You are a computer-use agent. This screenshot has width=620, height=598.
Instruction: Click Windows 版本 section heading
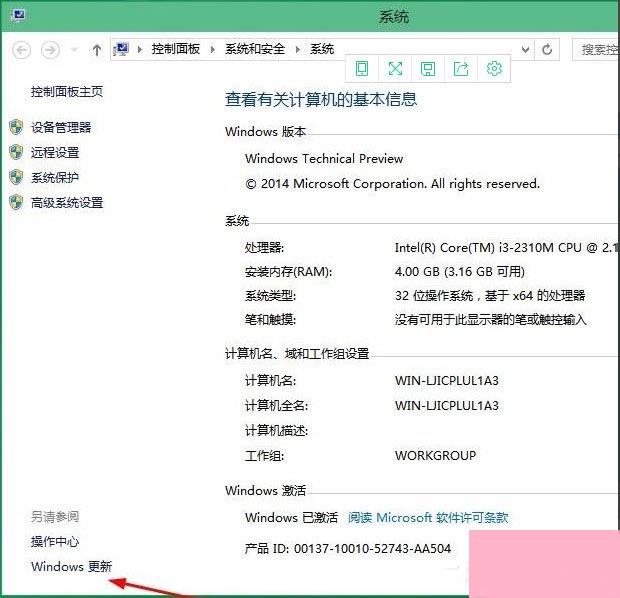(x=266, y=132)
